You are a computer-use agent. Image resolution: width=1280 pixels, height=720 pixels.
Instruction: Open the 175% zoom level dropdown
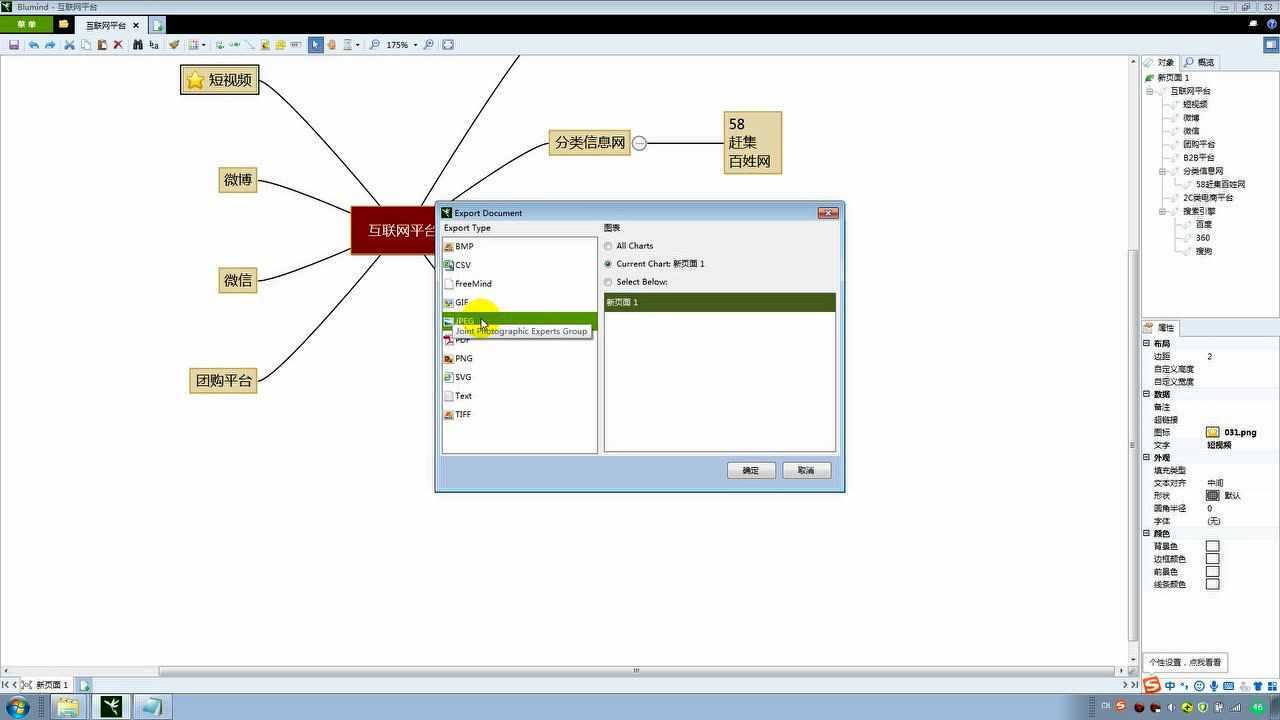point(415,45)
